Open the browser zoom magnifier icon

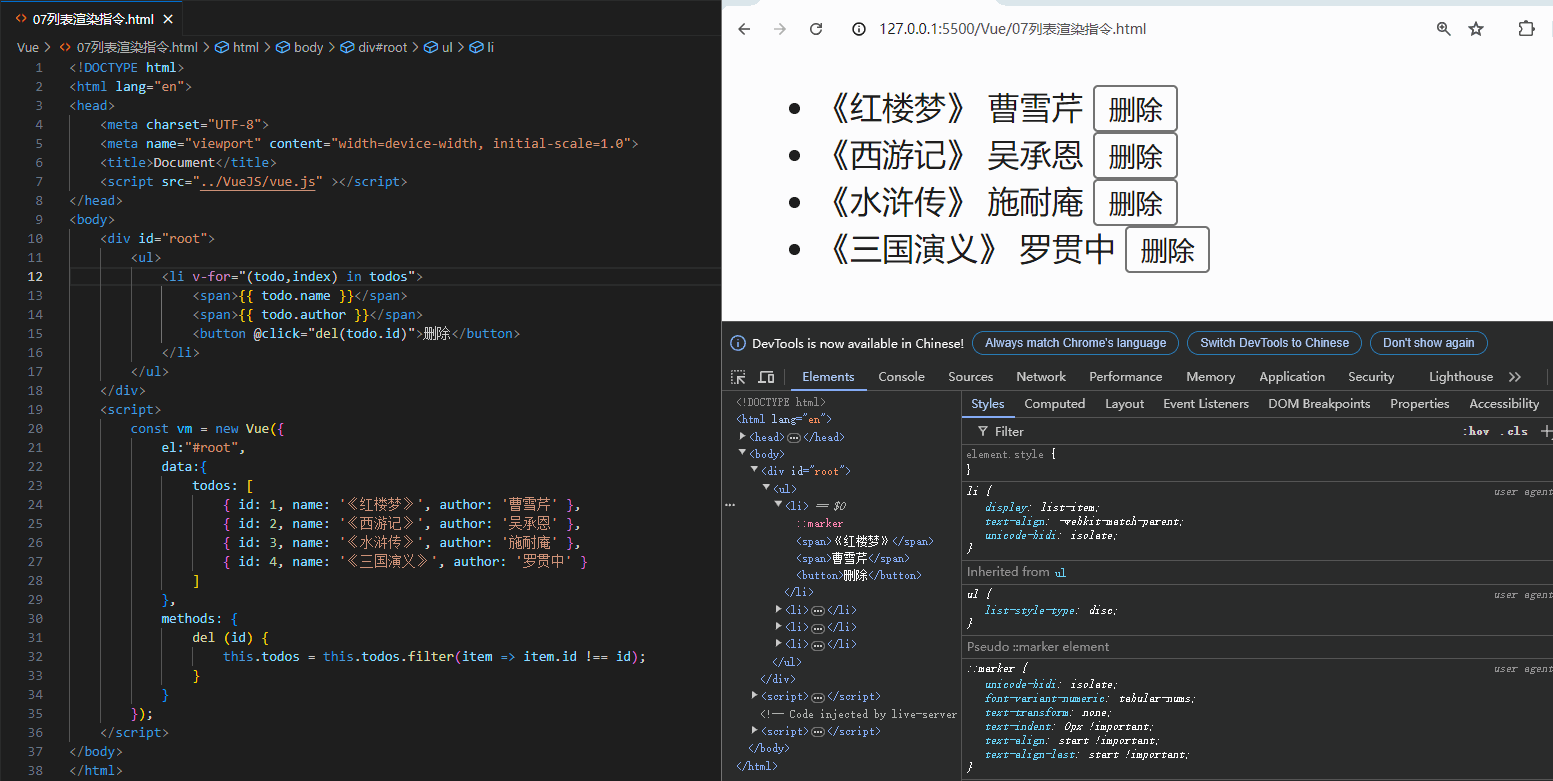pyautogui.click(x=1443, y=29)
